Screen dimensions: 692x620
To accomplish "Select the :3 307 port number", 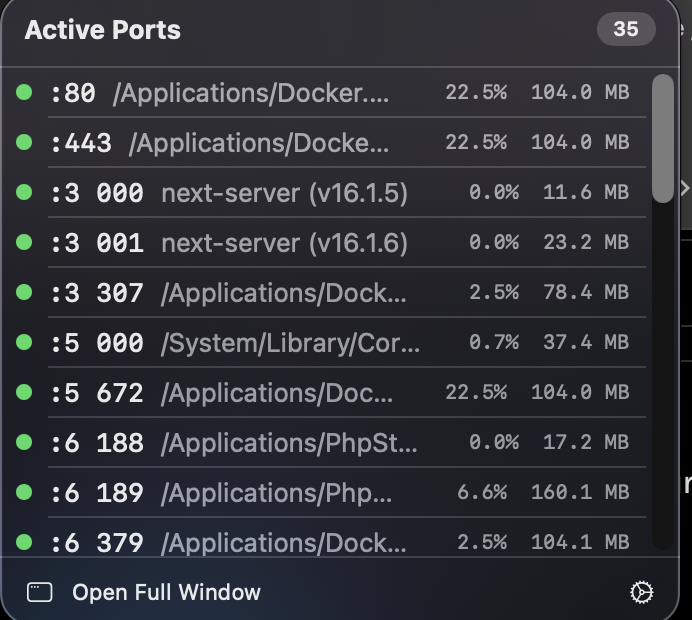I will pos(97,293).
